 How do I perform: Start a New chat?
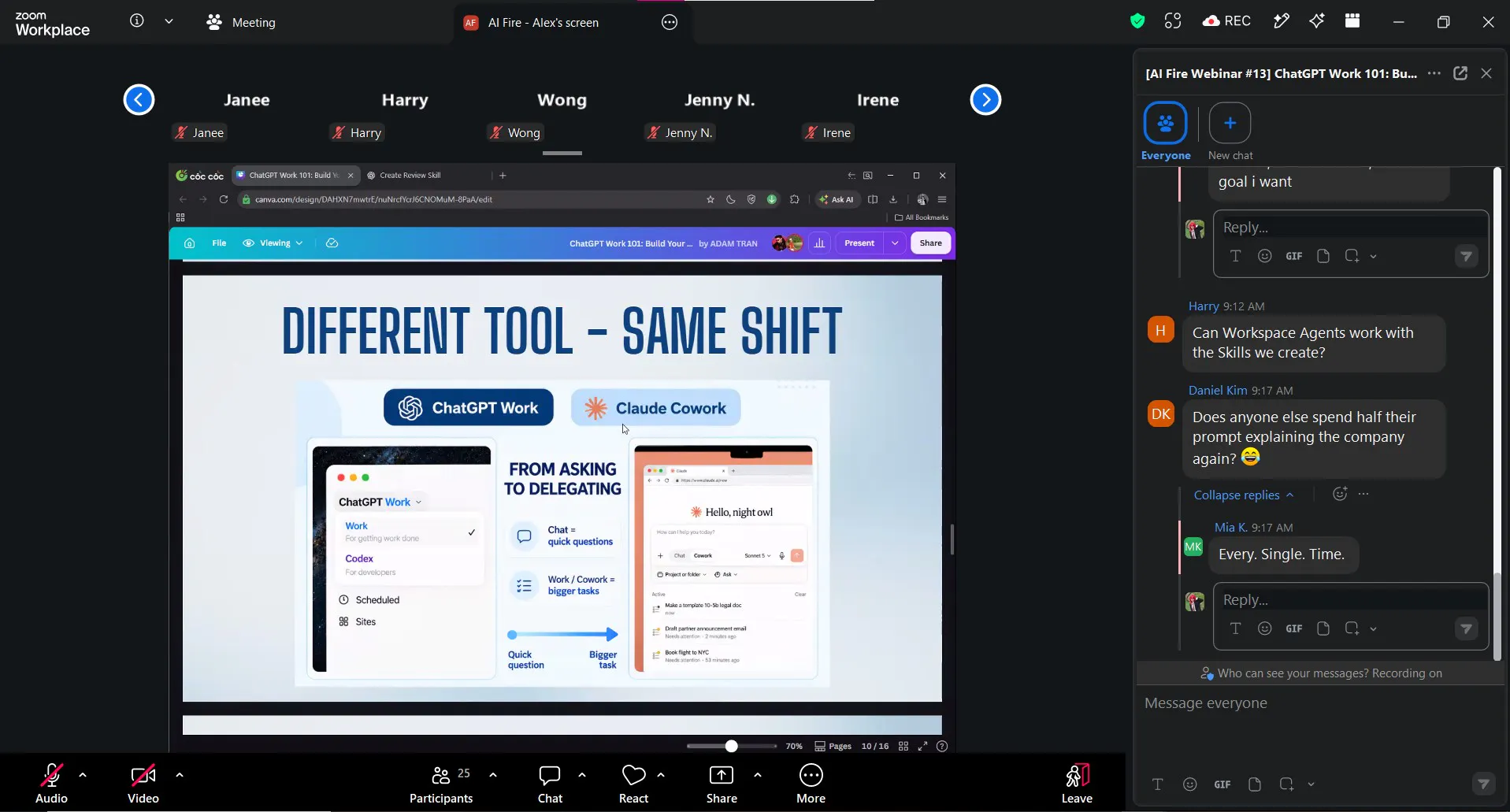click(x=1230, y=132)
